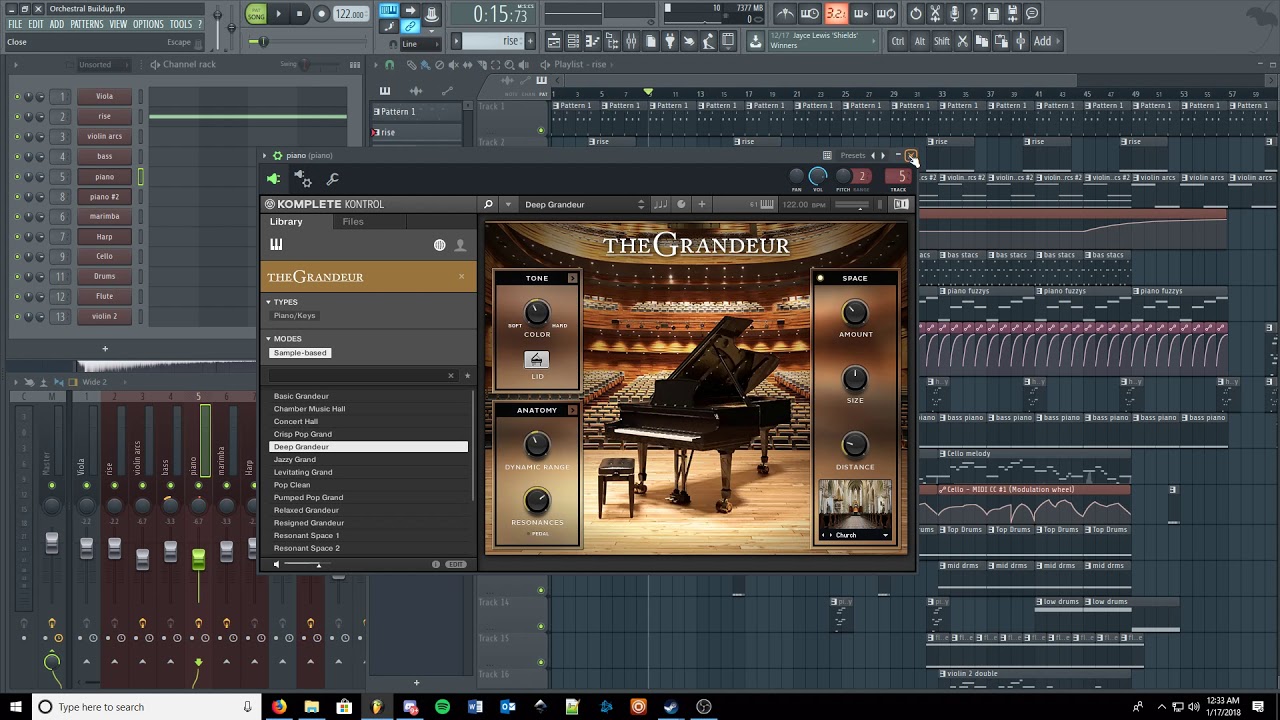The image size is (1280, 720).
Task: Click the tempo field showing 122.000
Action: [350, 14]
